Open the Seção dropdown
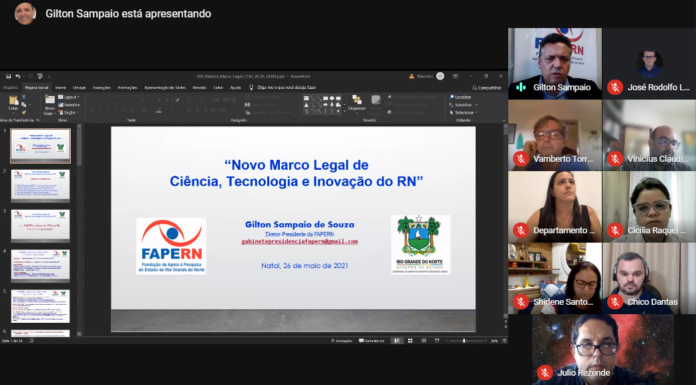Image resolution: width=696 pixels, height=385 pixels. (x=69, y=113)
